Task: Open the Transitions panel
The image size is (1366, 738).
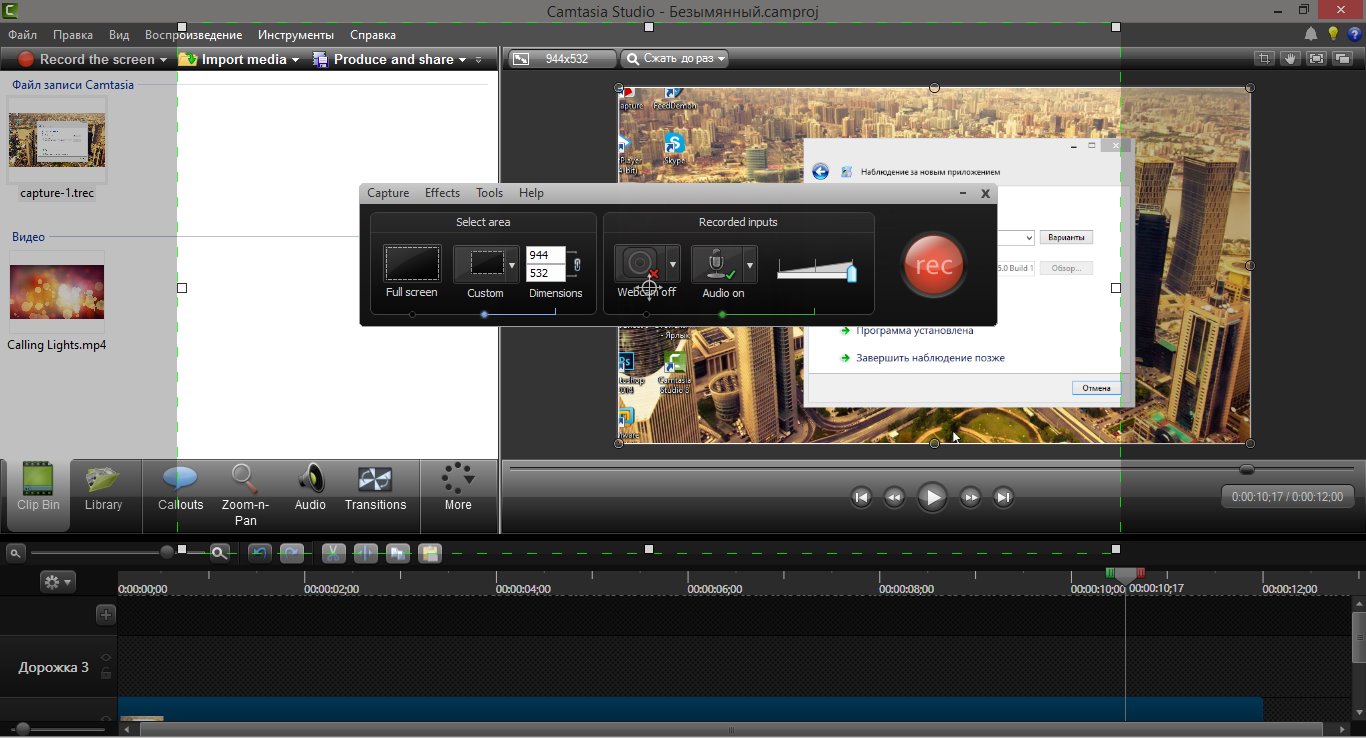Action: point(375,488)
